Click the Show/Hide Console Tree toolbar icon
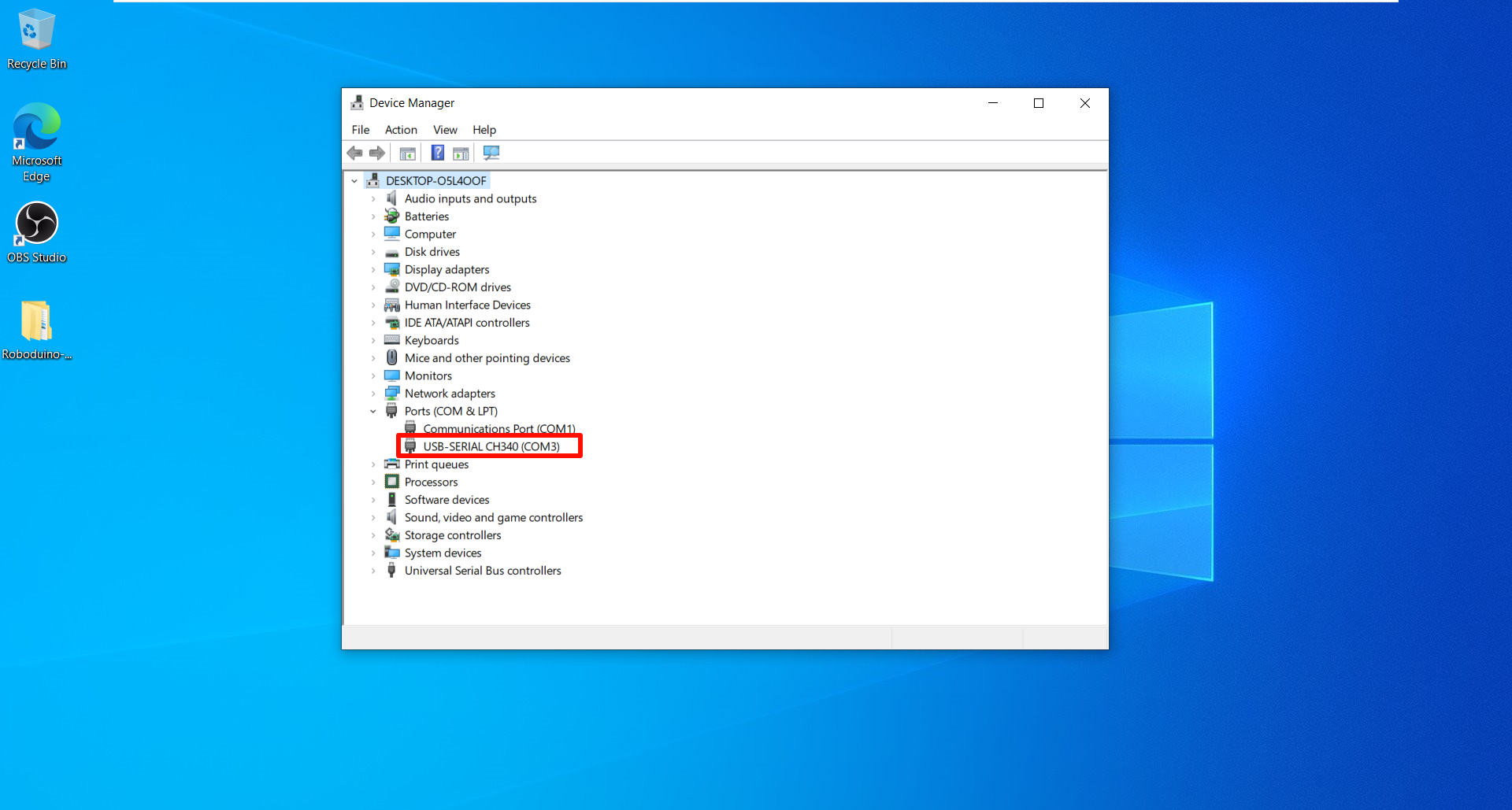Viewport: 1512px width, 810px height. pyautogui.click(x=407, y=153)
